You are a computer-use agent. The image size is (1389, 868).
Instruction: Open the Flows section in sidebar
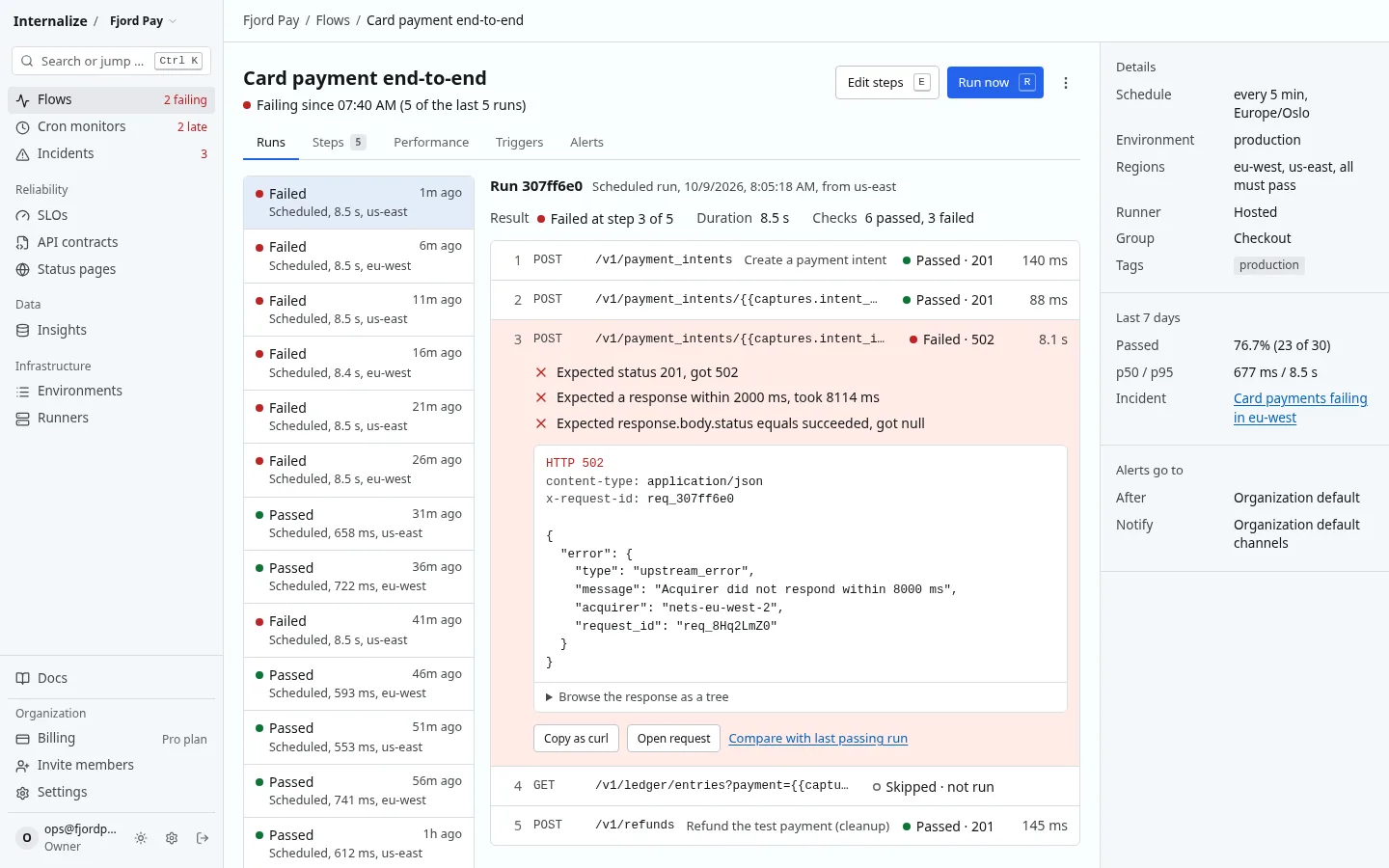click(111, 99)
